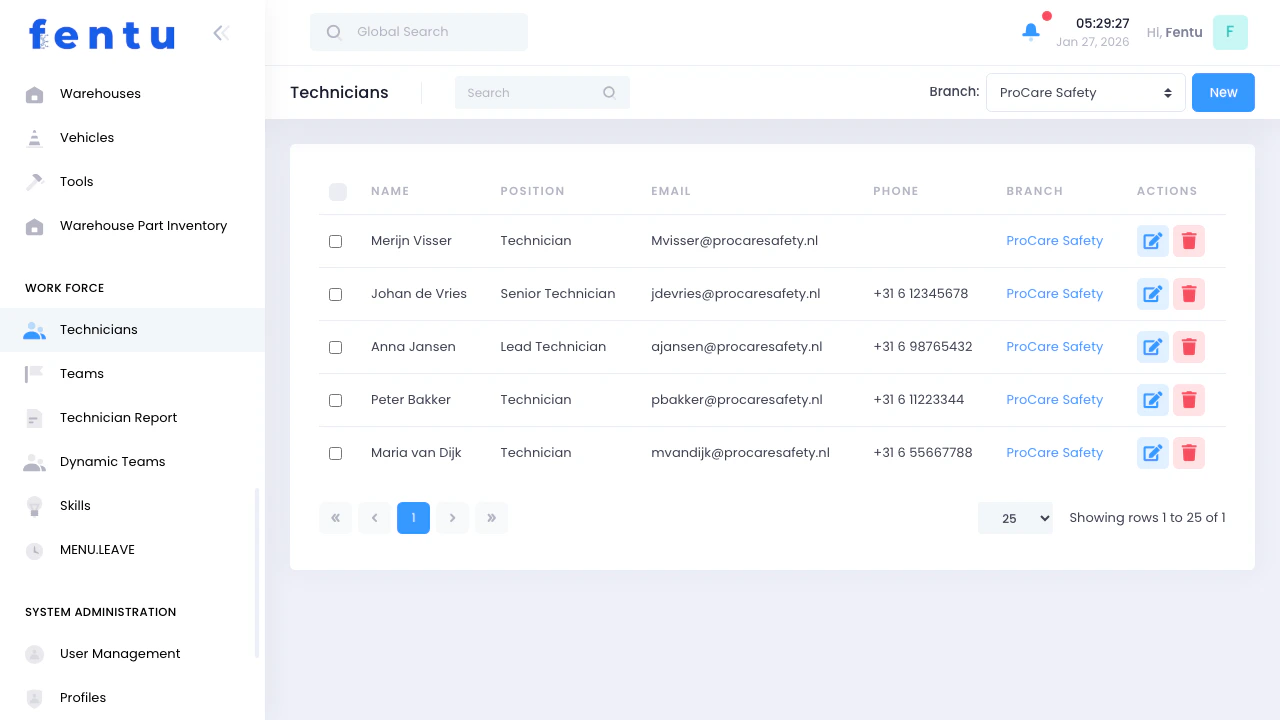Edit Anna Jansen using the pencil icon
This screenshot has width=1280, height=720.
(x=1152, y=346)
